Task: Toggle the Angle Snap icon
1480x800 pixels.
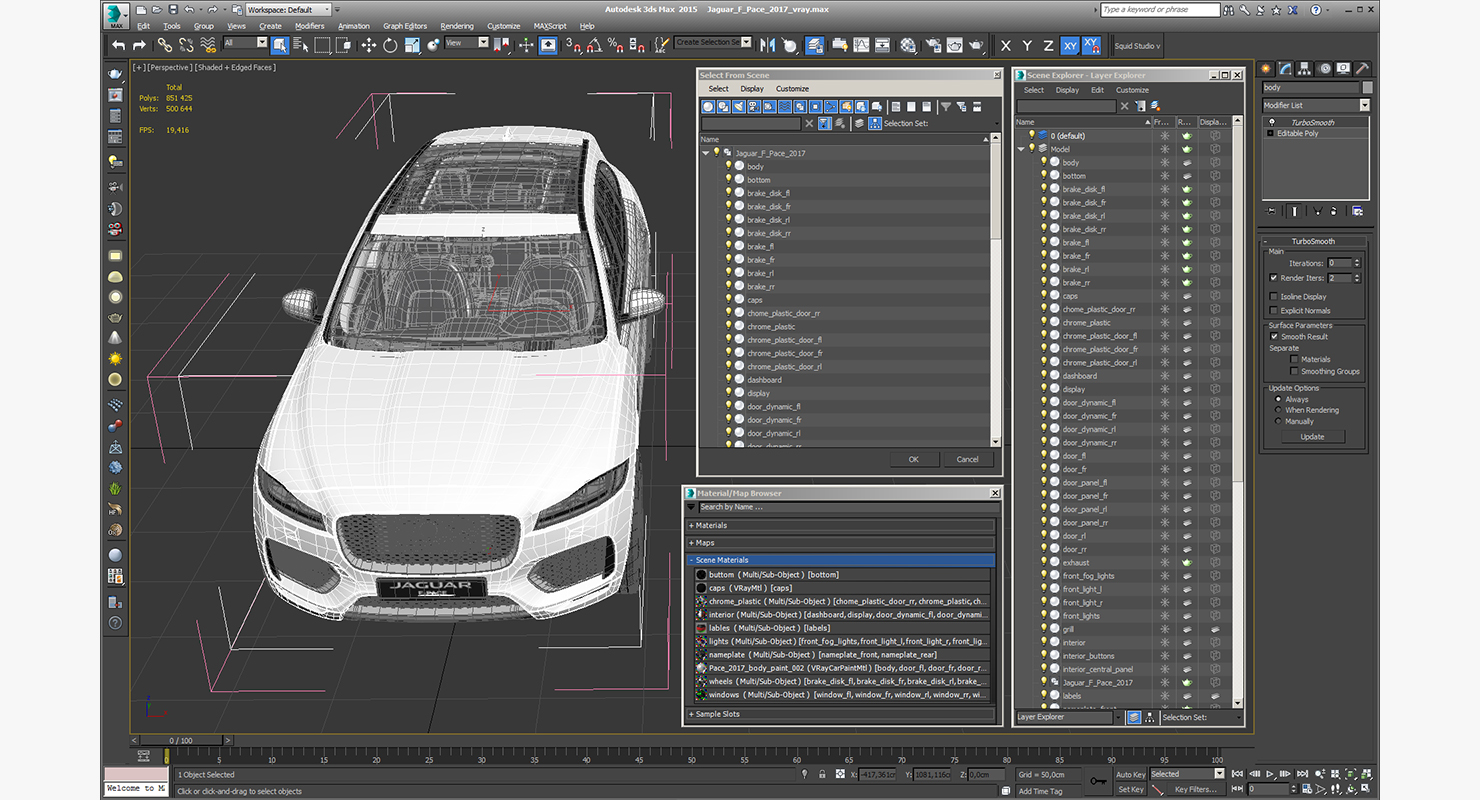Action: click(595, 45)
